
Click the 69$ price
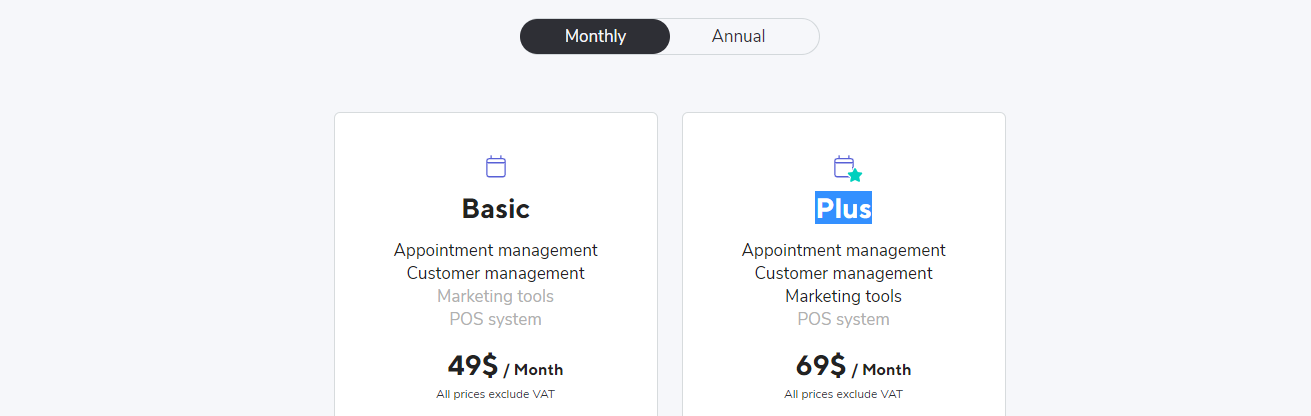click(x=820, y=366)
